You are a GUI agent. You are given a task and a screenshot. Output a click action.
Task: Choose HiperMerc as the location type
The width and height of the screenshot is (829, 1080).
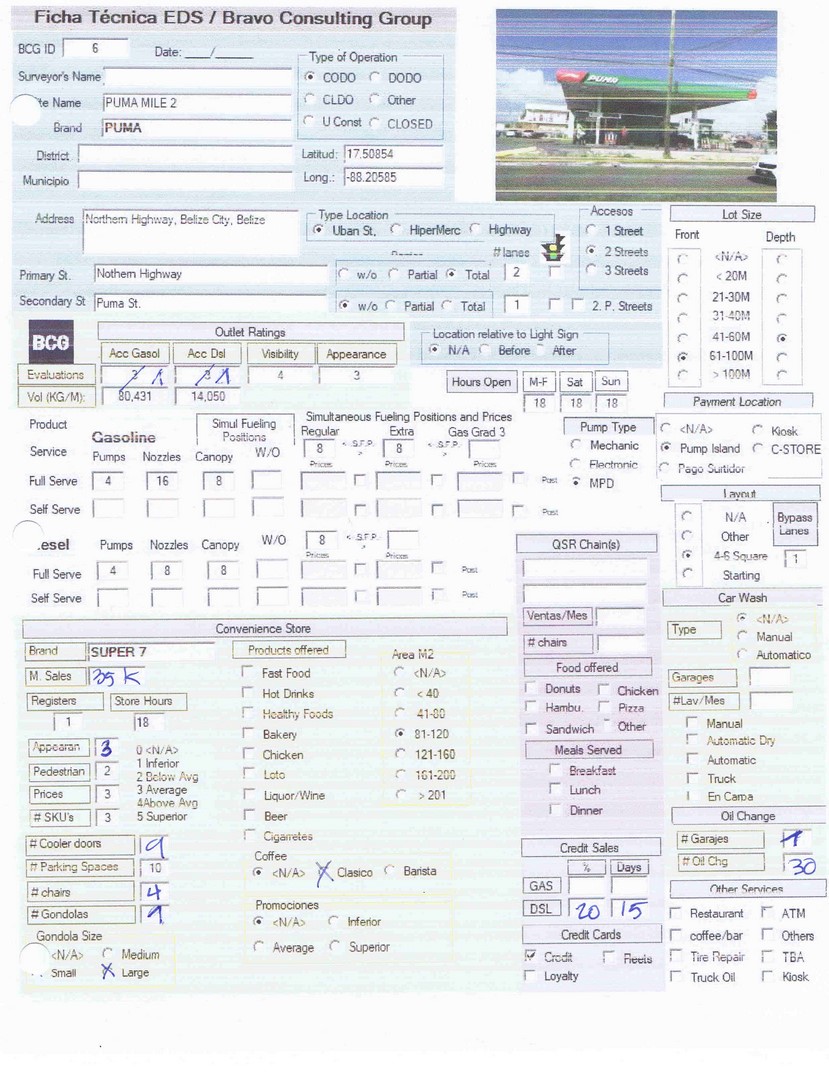[x=396, y=229]
